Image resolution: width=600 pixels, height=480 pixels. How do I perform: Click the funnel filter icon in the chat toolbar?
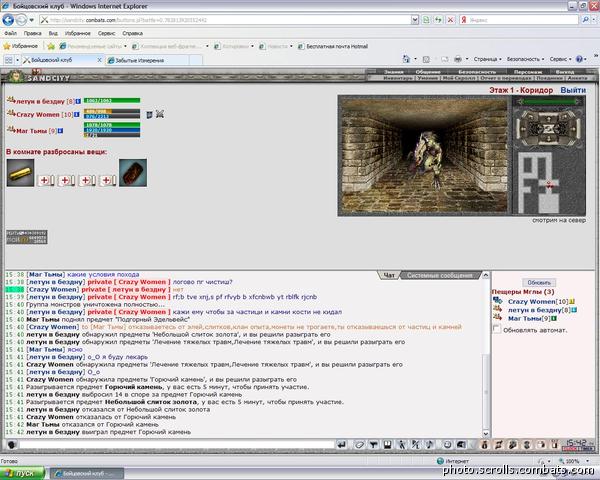[373, 444]
